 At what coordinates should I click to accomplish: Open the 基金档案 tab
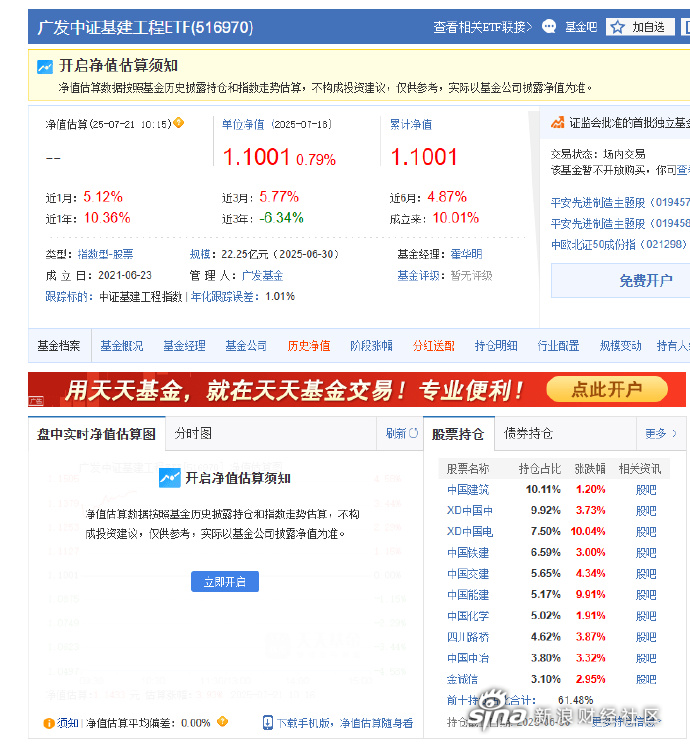(x=59, y=345)
